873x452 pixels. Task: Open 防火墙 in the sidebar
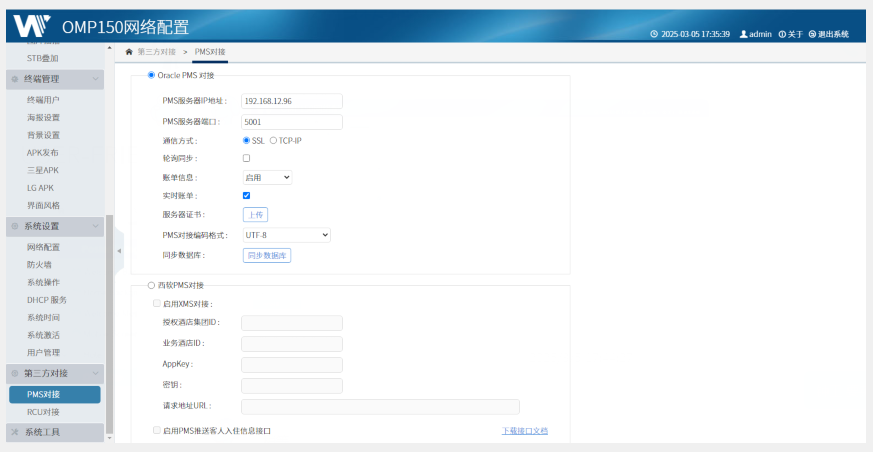[39, 265]
